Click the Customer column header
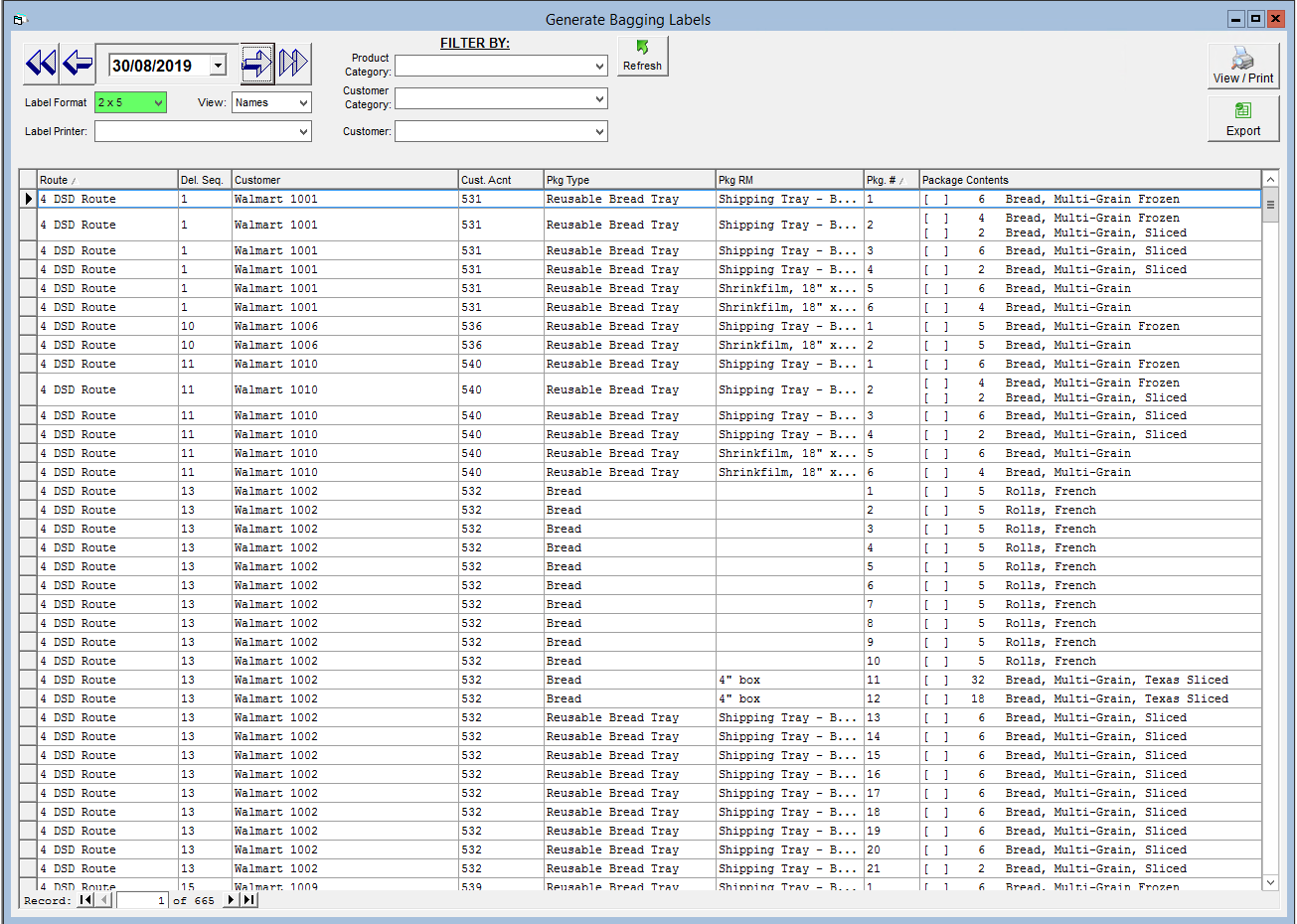 tap(344, 180)
